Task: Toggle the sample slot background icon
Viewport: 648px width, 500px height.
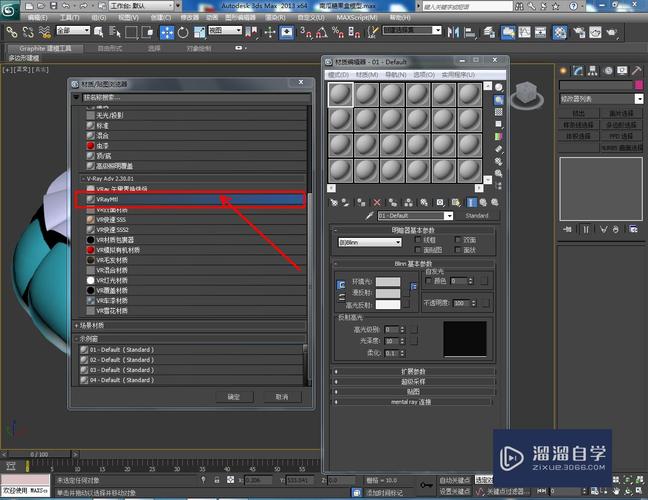Action: (x=498, y=110)
